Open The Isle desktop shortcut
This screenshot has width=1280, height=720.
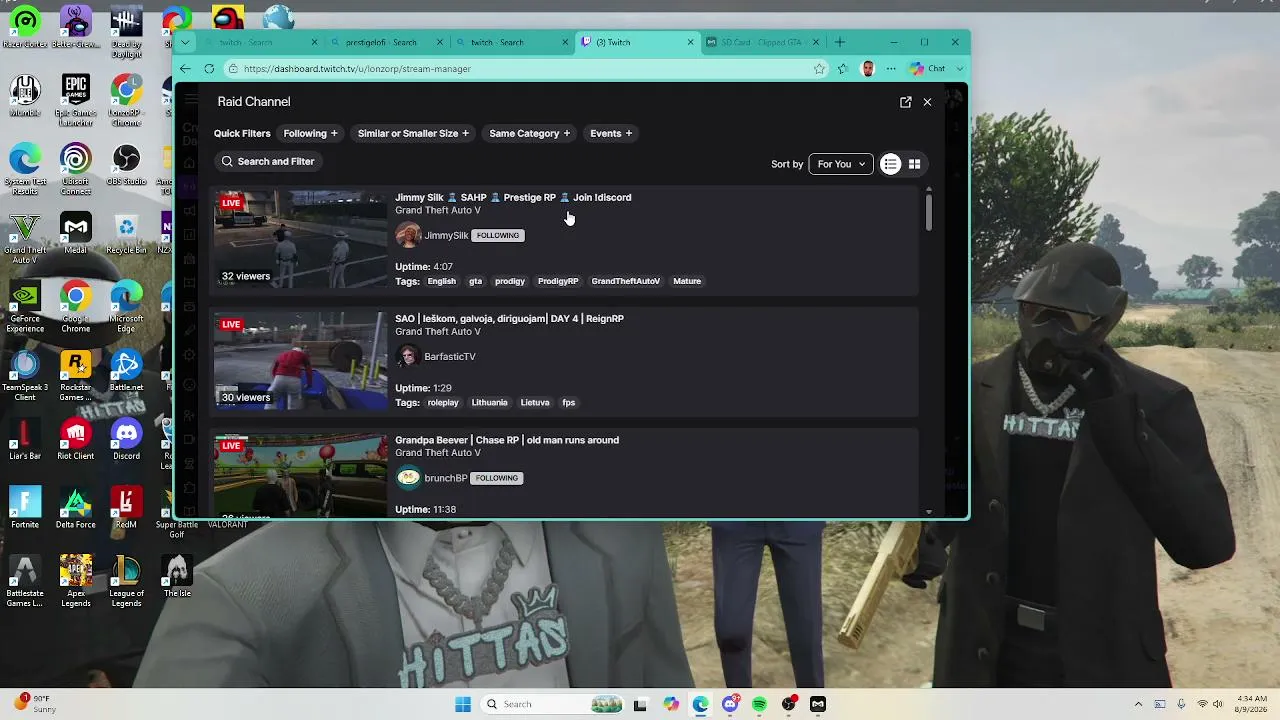[x=177, y=577]
